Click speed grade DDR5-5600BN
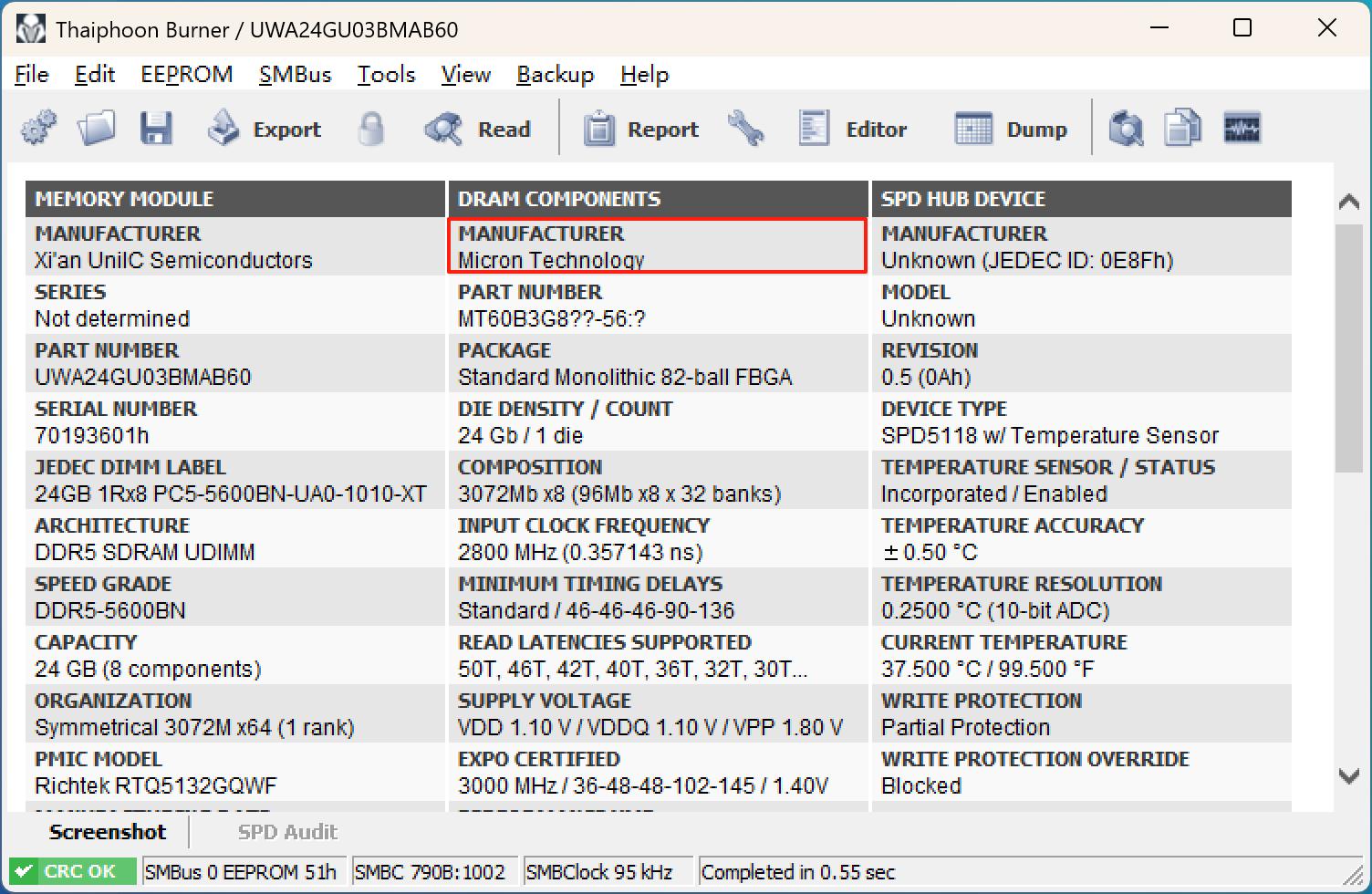The height and width of the screenshot is (894, 1372). (110, 611)
